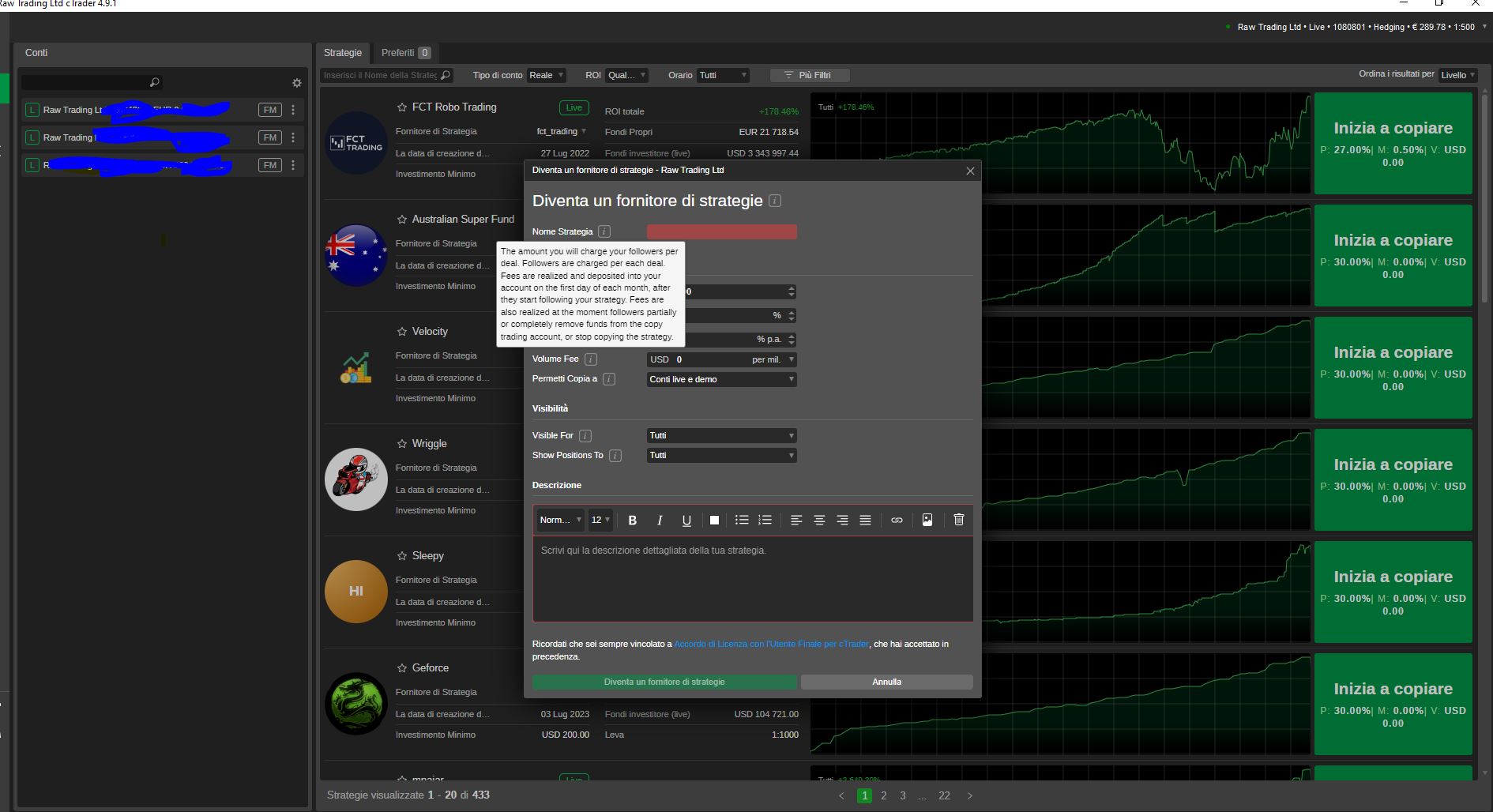Insert an image in description
1493x812 pixels.
pos(927,520)
